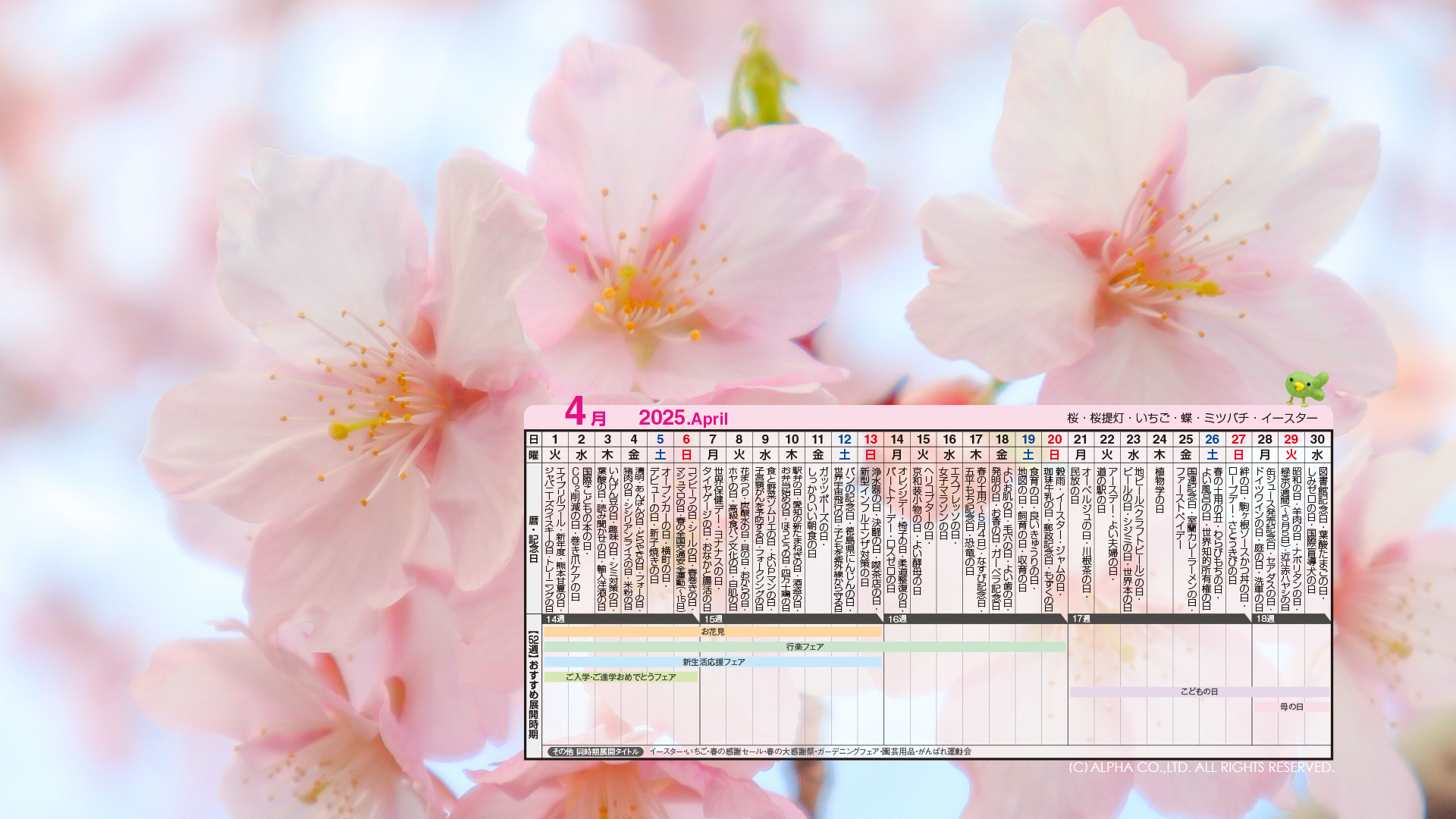
Task: Click the その他 同時期展開タイトル label
Action: (x=595, y=752)
